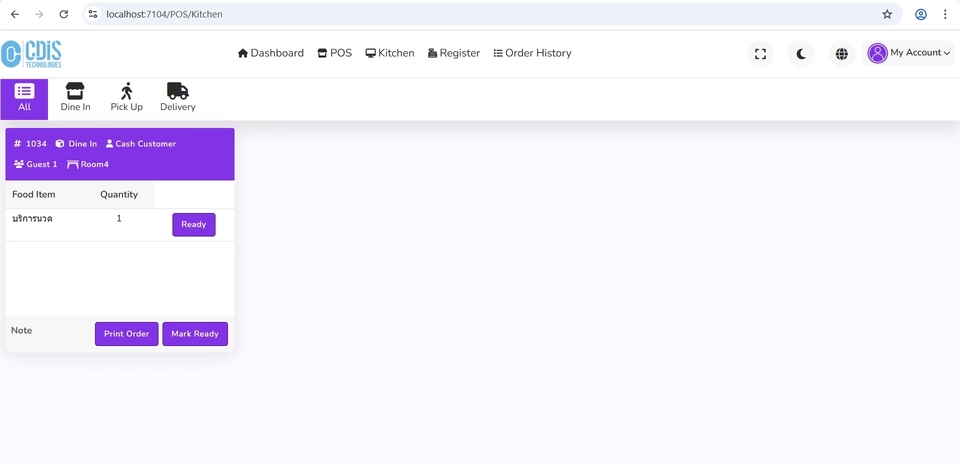
Task: Filter orders by Pick Up
Action: point(126,98)
